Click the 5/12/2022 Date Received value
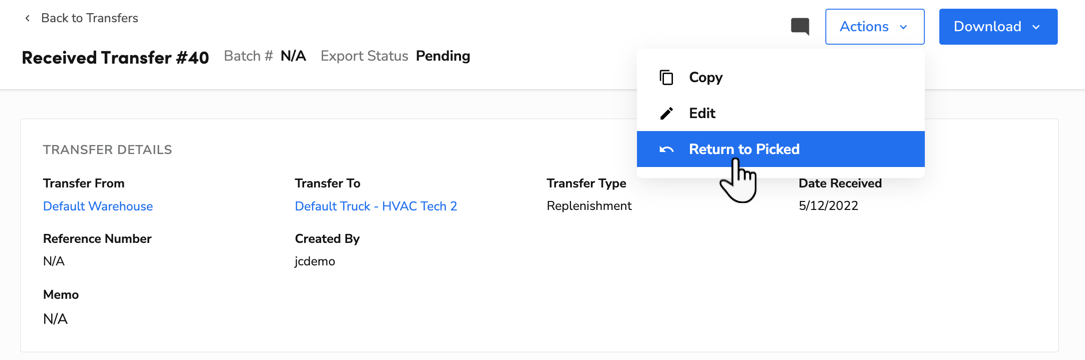This screenshot has width=1085, height=360. 828,206
